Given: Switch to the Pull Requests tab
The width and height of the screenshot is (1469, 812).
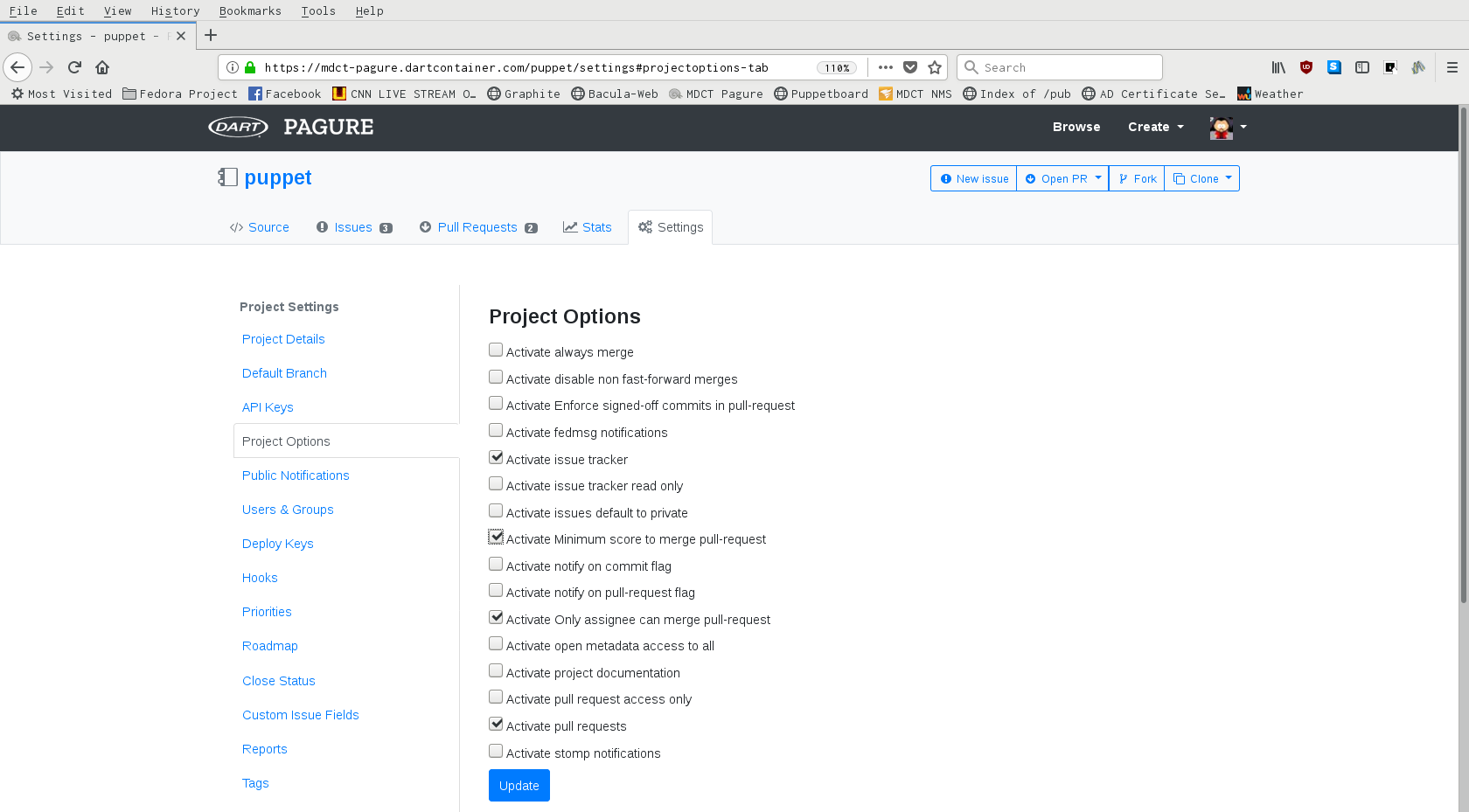Looking at the screenshot, I should (x=477, y=227).
